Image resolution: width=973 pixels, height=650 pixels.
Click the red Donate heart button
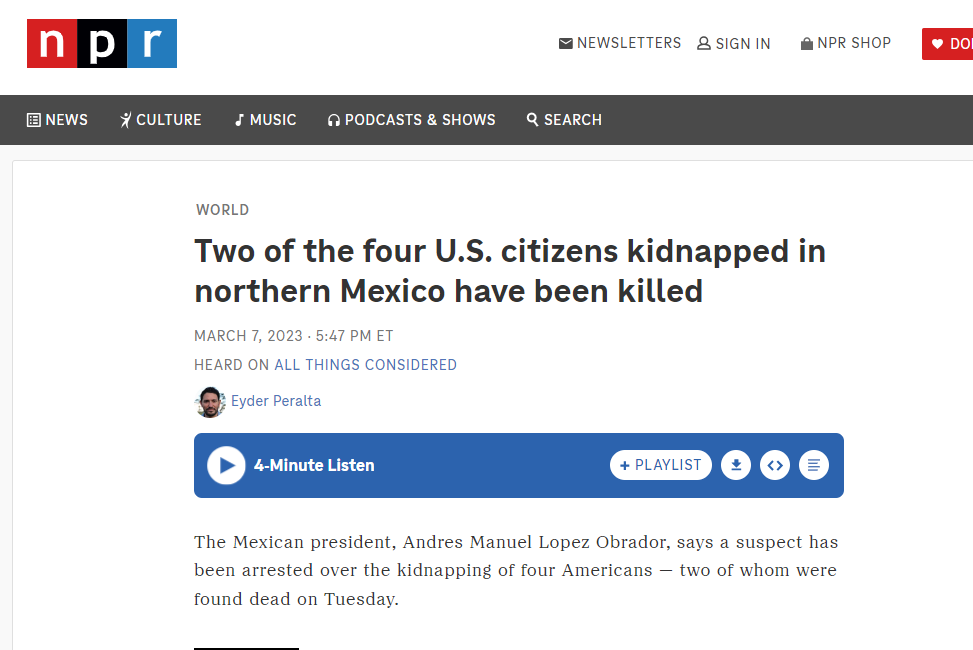coord(948,43)
